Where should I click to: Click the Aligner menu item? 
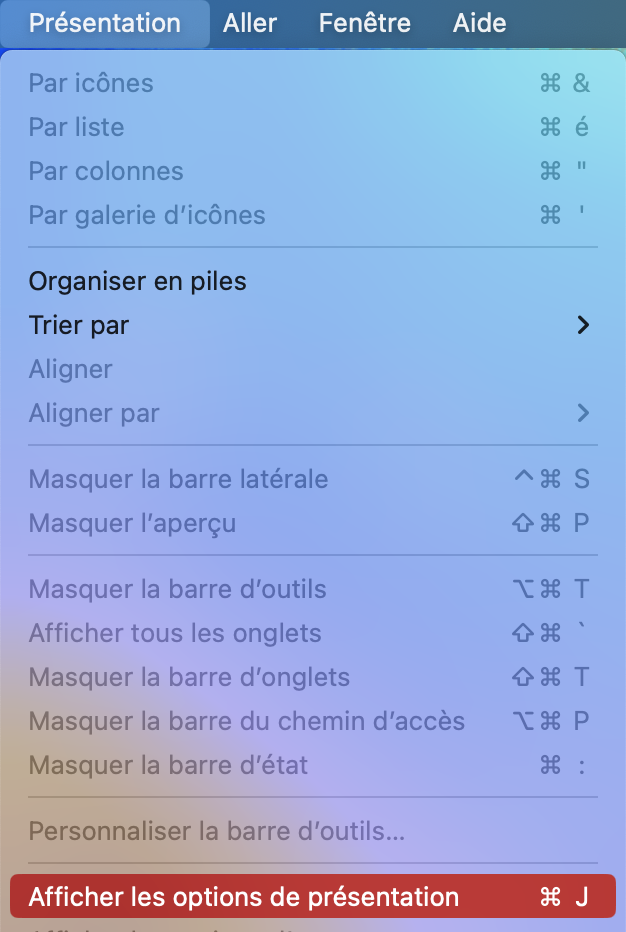(71, 369)
